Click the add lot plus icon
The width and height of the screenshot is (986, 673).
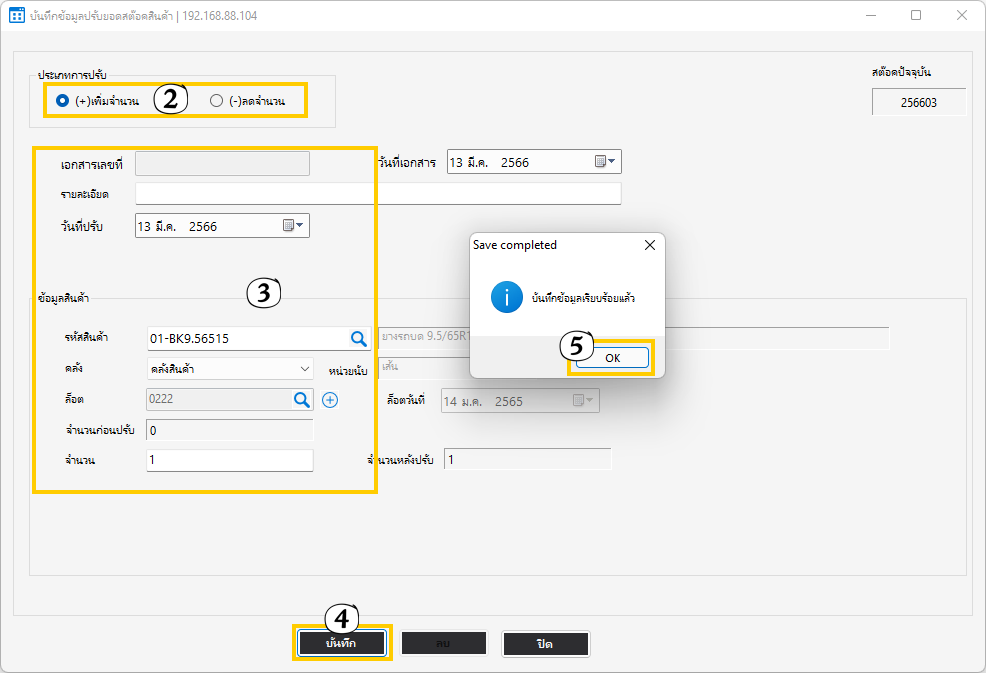pos(331,400)
